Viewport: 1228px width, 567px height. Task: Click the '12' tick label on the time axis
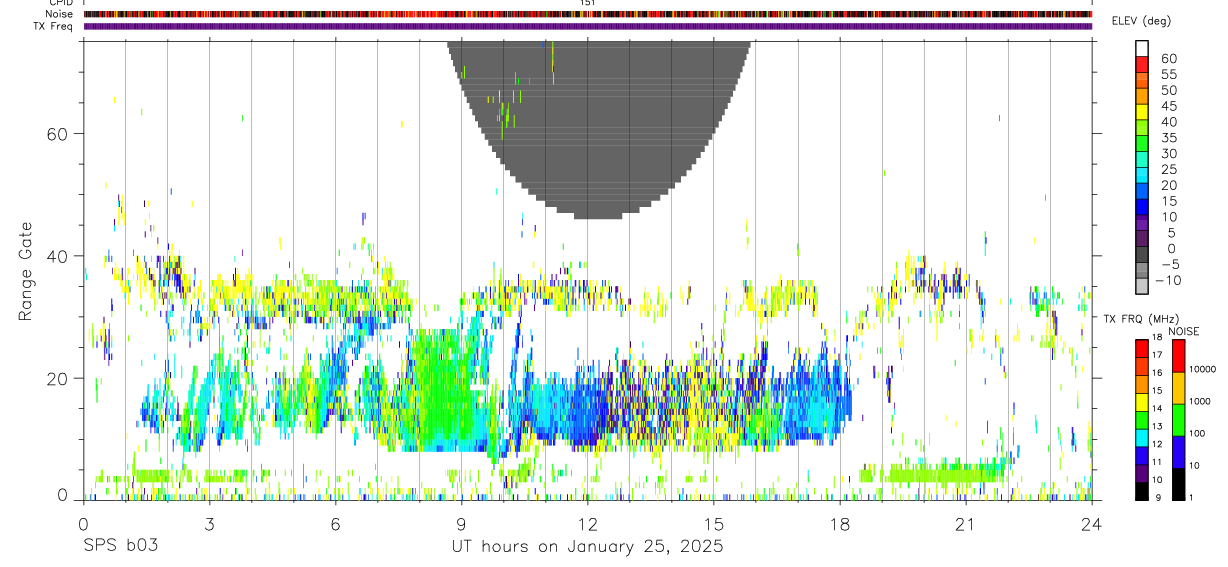click(x=588, y=523)
